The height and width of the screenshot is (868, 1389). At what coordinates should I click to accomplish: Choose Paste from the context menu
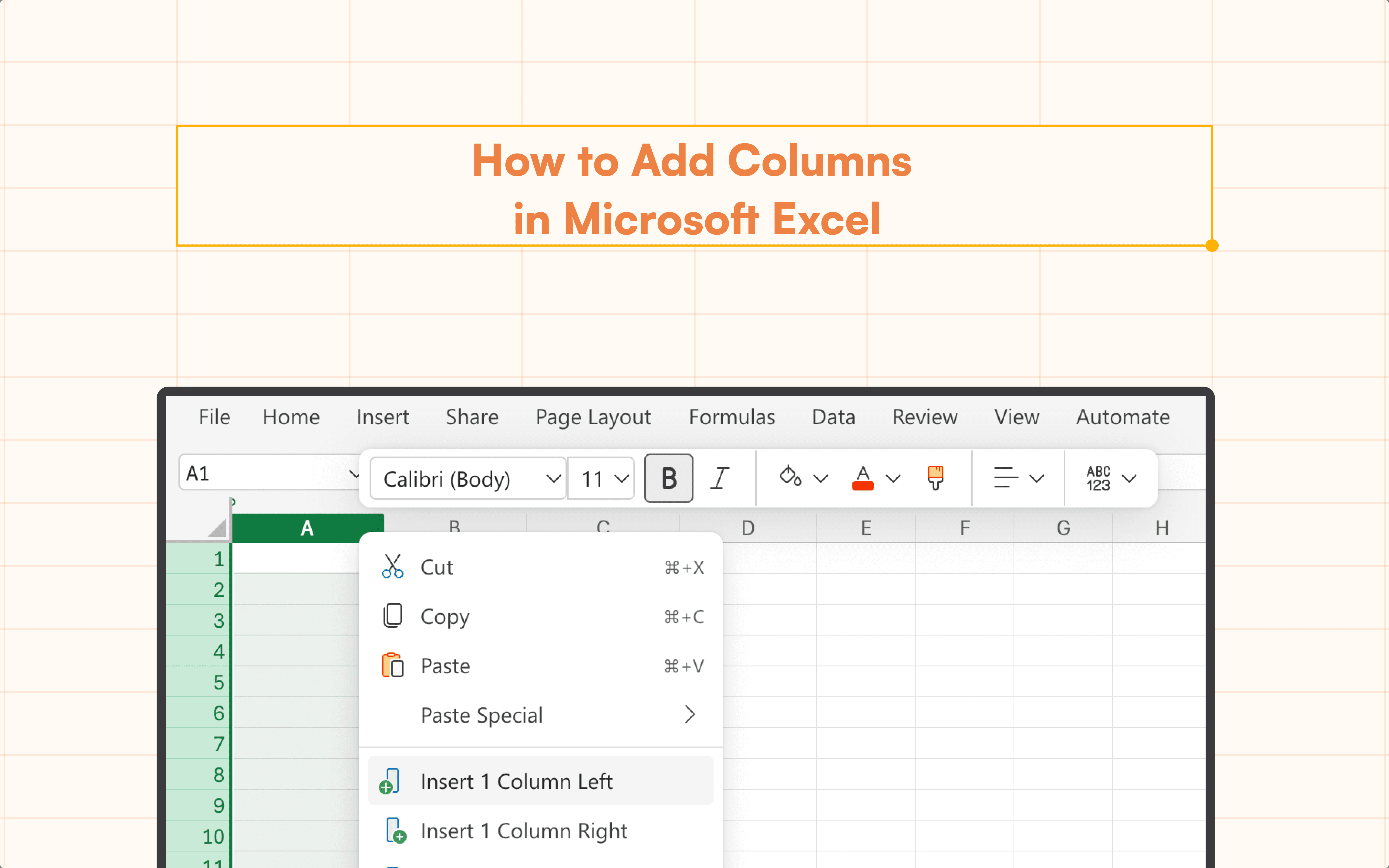pyautogui.click(x=541, y=665)
